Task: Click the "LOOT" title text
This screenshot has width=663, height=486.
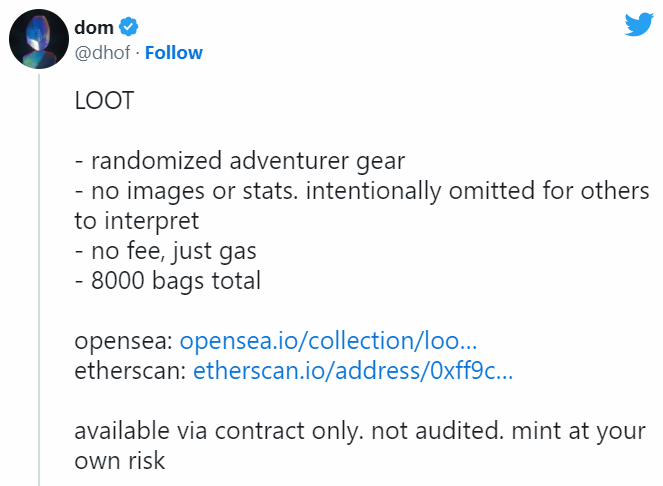Action: [x=103, y=101]
